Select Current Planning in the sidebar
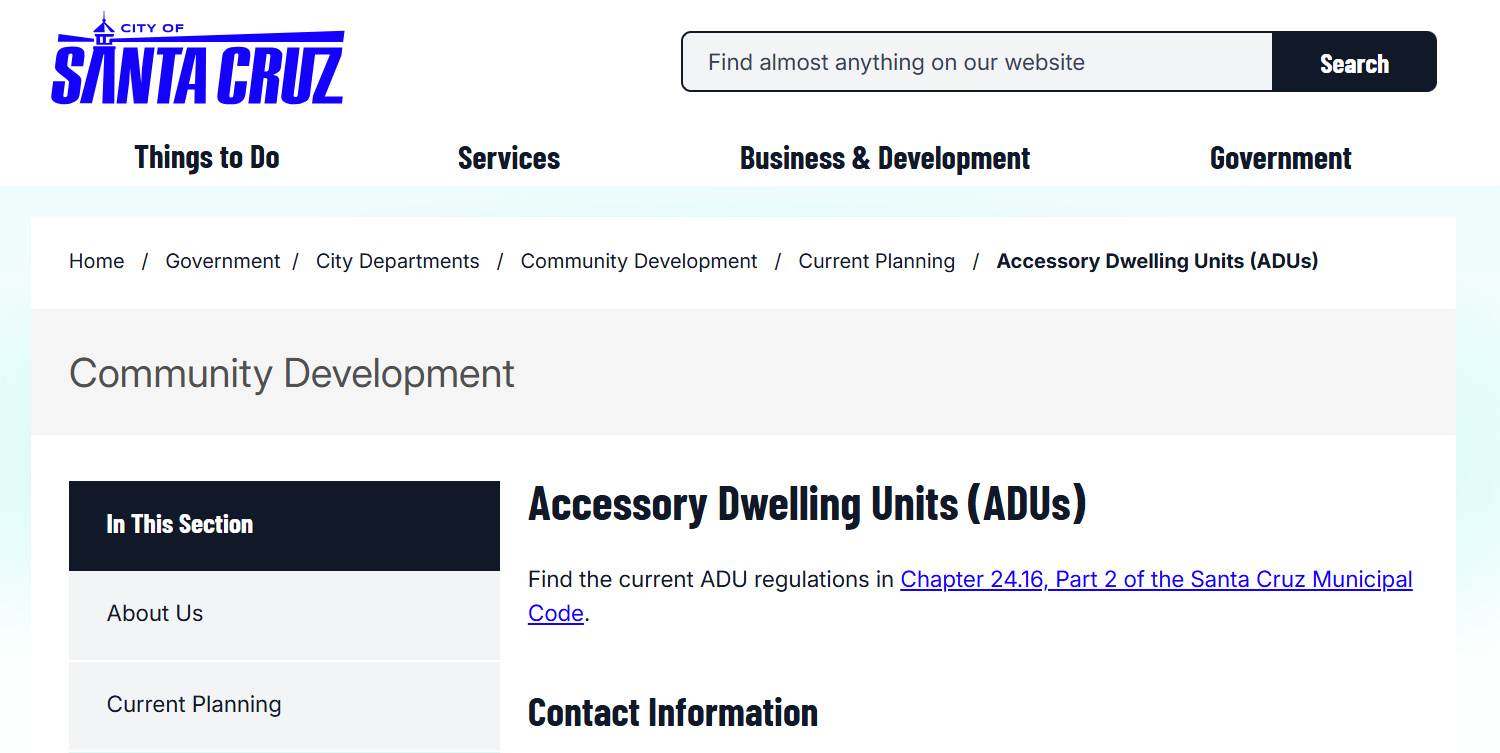The image size is (1500, 753). [x=194, y=704]
